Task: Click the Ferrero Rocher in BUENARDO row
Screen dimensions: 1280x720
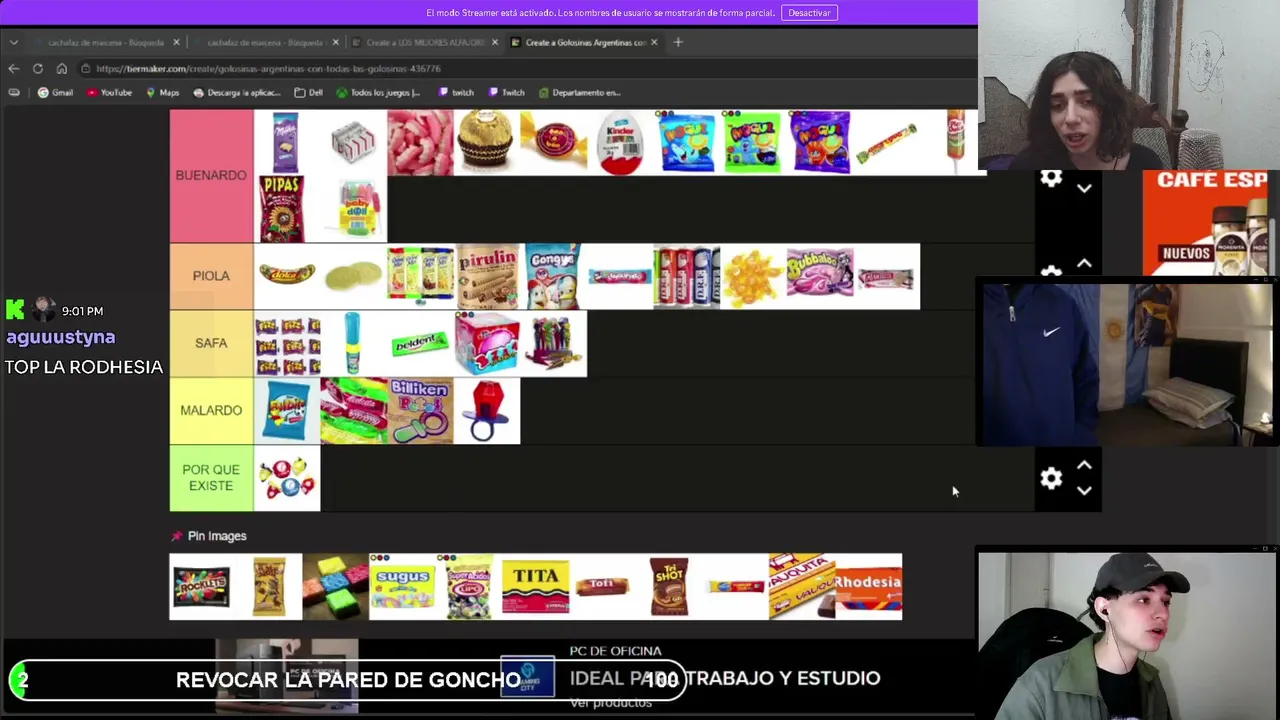Action: [x=486, y=142]
